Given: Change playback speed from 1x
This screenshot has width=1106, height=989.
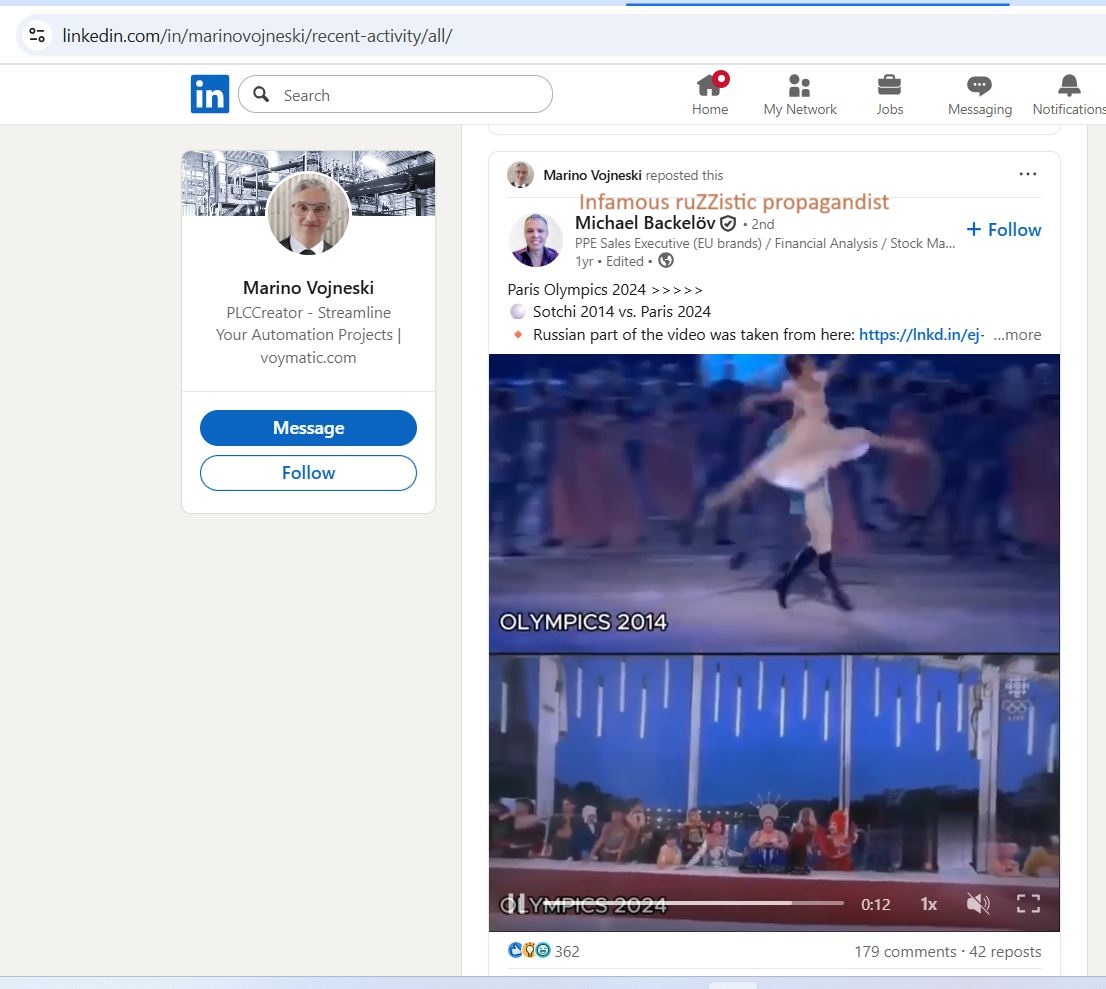Looking at the screenshot, I should 928,904.
